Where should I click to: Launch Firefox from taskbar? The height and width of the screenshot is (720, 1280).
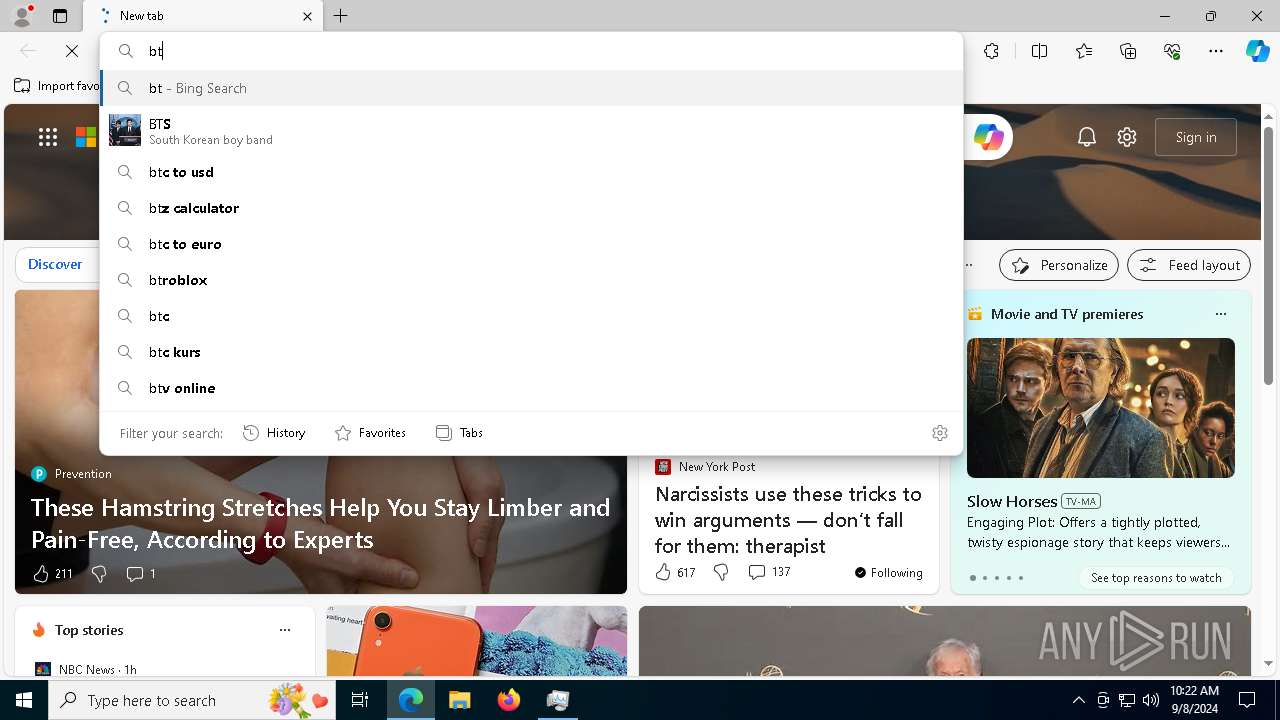[509, 700]
